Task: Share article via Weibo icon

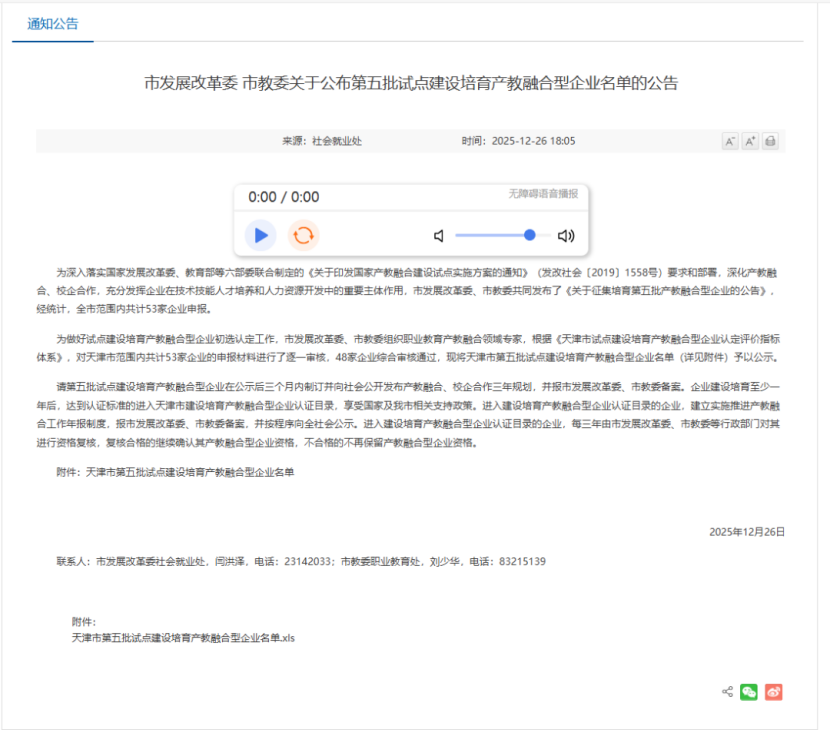Action: pyautogui.click(x=773, y=691)
